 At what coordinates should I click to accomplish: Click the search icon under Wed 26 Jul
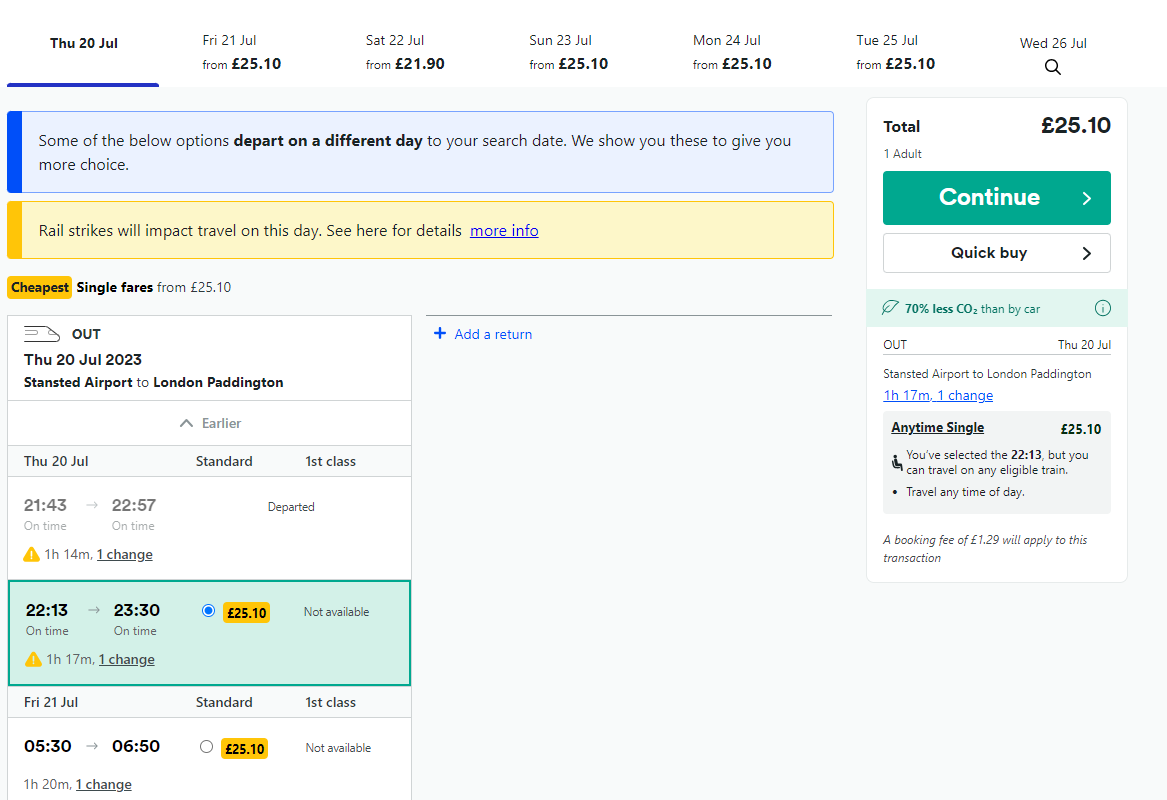click(1052, 67)
